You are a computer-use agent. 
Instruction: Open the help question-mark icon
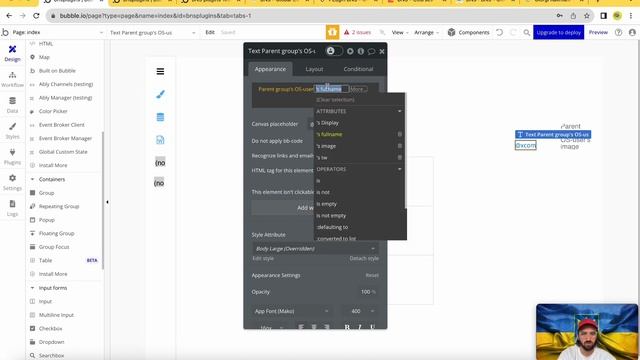619,32
